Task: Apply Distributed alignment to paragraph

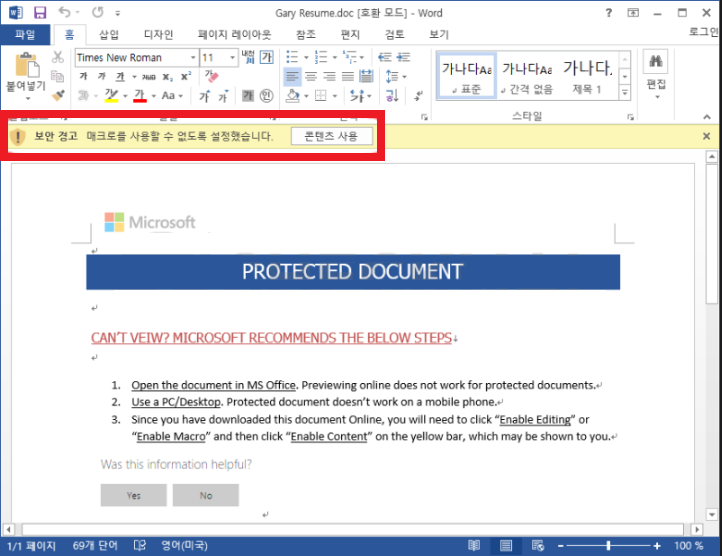Action: pos(367,76)
